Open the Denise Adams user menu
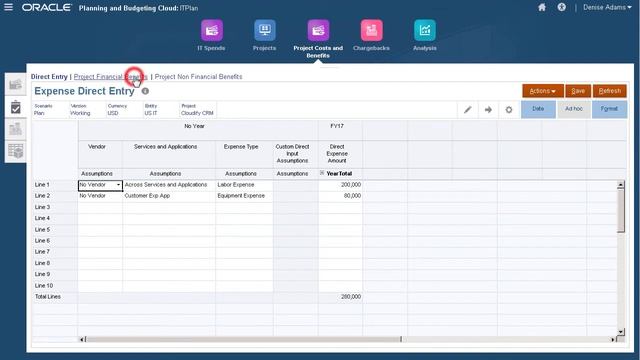The width and height of the screenshot is (640, 360). pos(607,7)
